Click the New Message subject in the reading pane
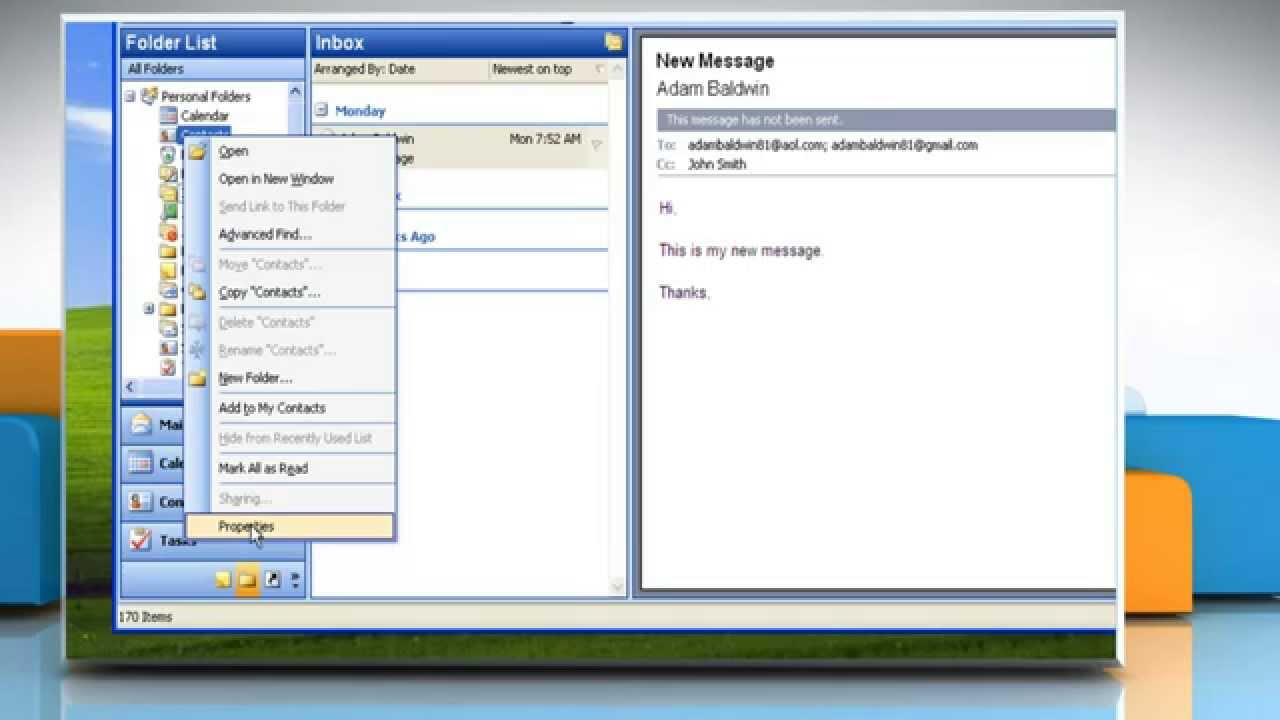The image size is (1280, 720). [715, 61]
